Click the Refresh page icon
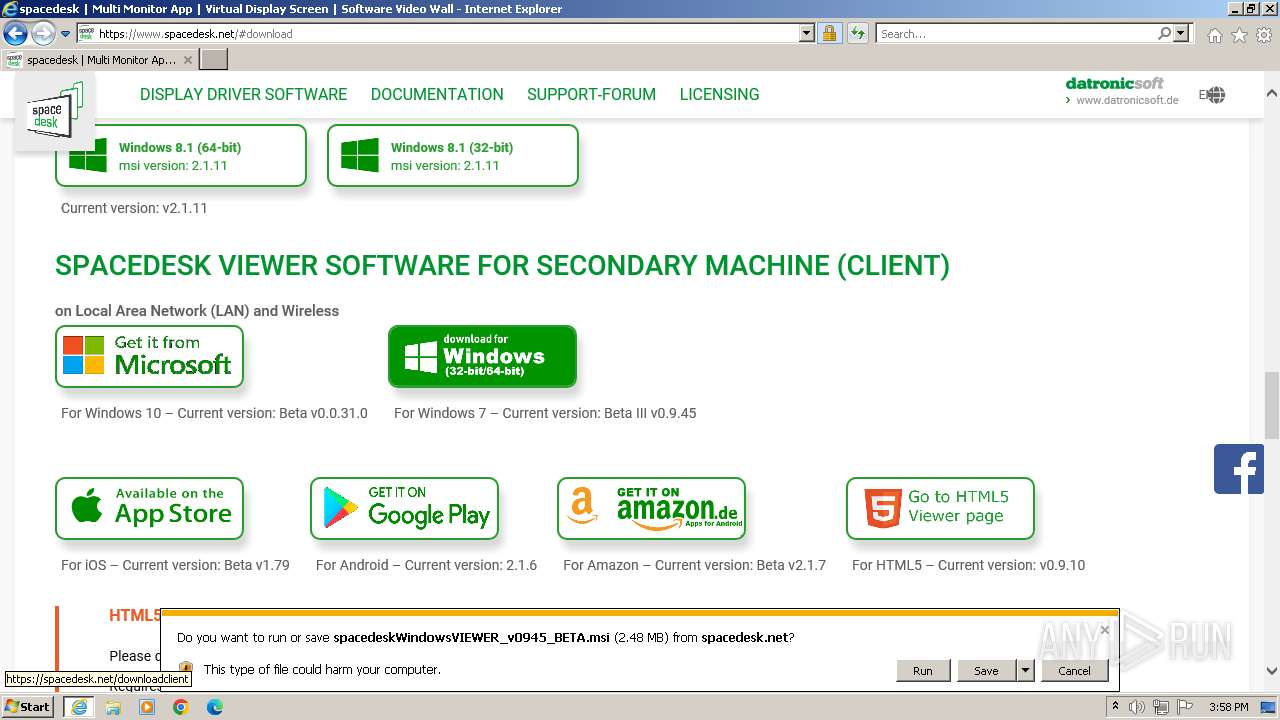The image size is (1280, 720). click(857, 33)
